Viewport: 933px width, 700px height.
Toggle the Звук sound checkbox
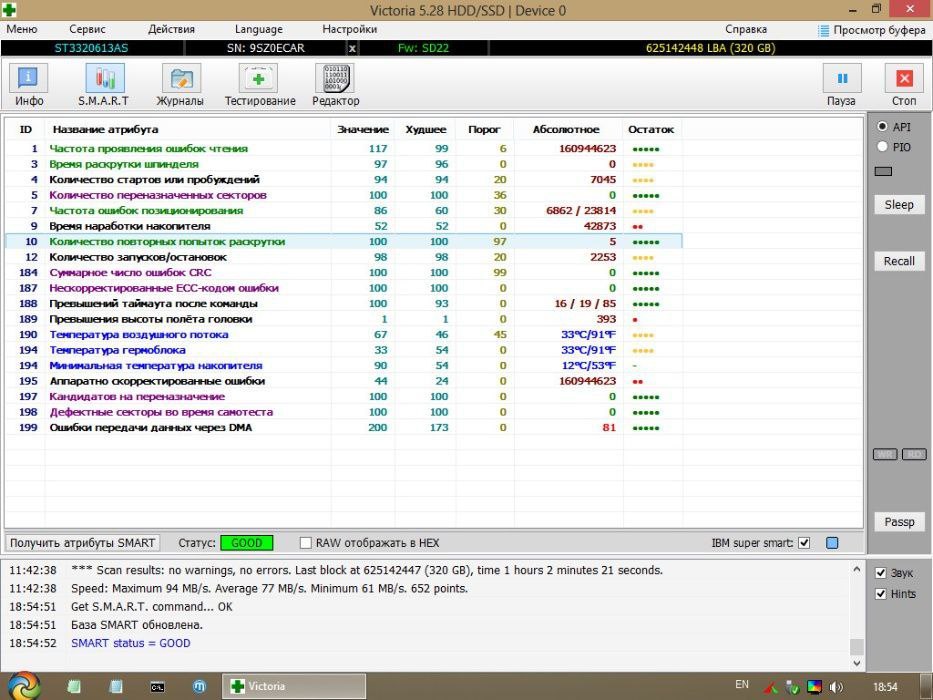coord(881,573)
